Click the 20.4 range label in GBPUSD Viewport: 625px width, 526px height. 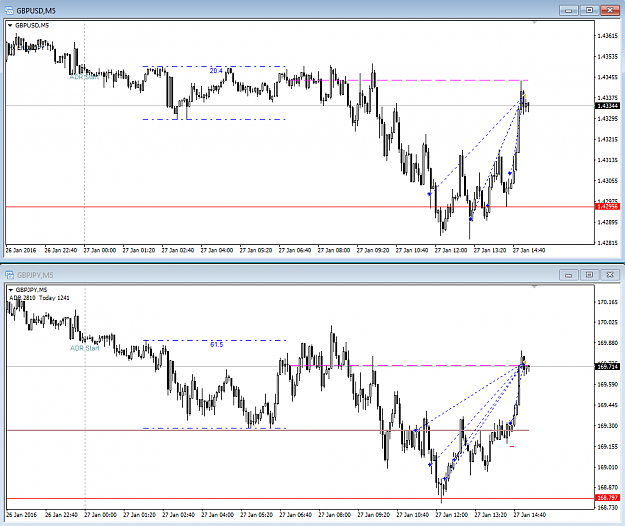pos(216,71)
